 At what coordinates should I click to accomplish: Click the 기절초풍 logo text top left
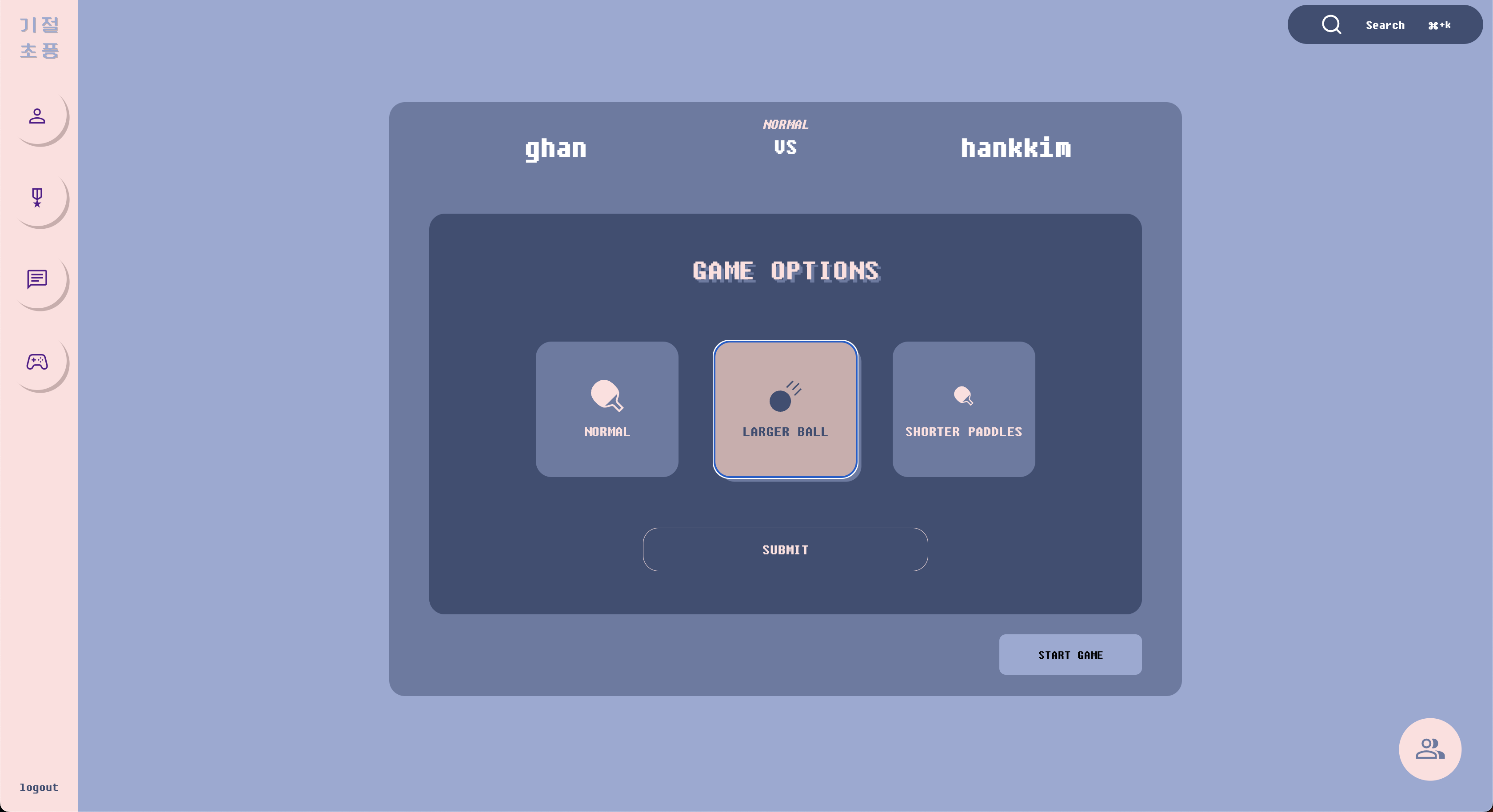click(38, 38)
